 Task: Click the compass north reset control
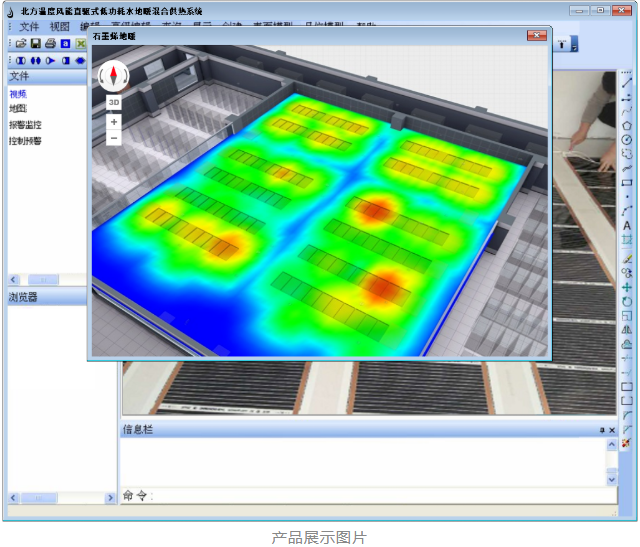(x=114, y=75)
